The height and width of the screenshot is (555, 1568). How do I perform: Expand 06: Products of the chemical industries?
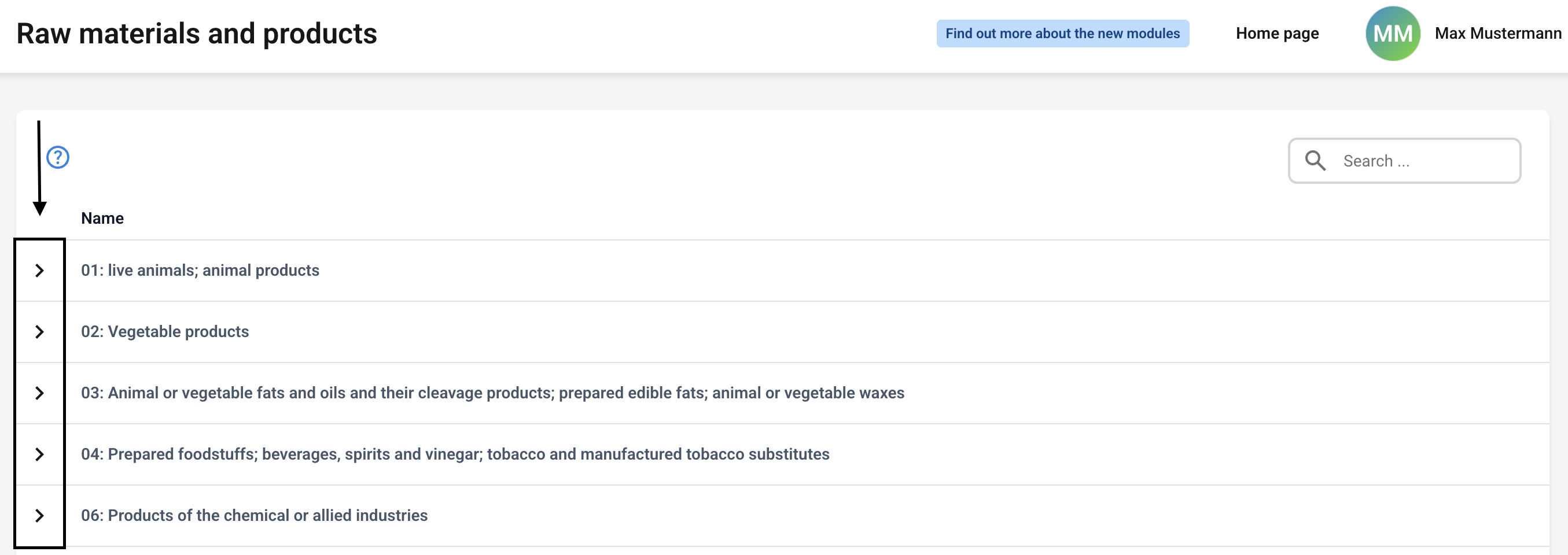pyautogui.click(x=39, y=516)
